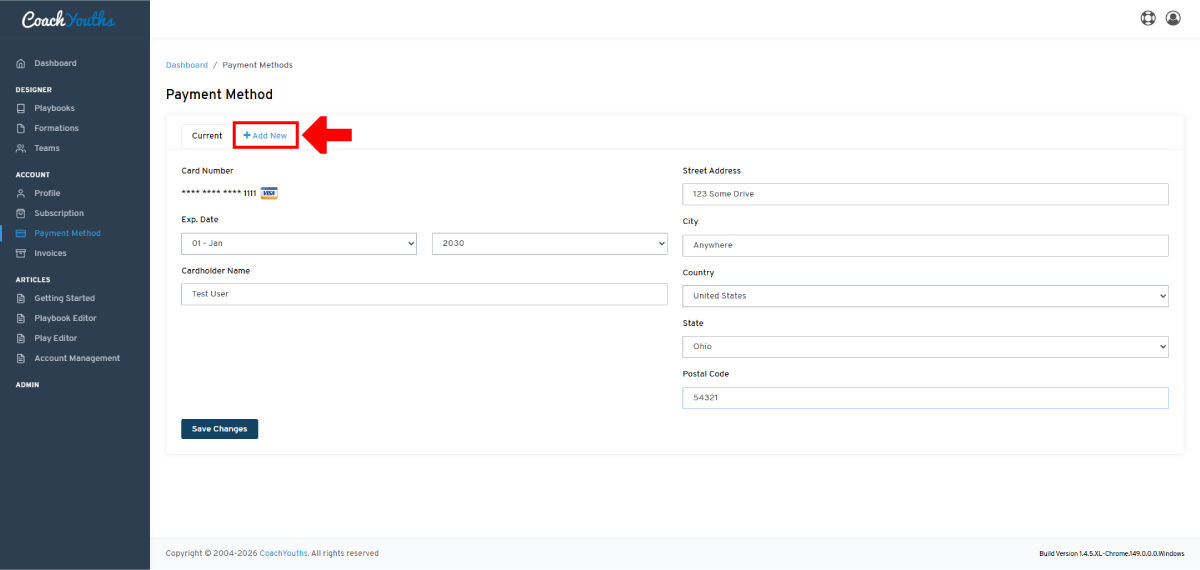
Task: Click the Dashboard breadcrumb link
Action: click(x=187, y=65)
